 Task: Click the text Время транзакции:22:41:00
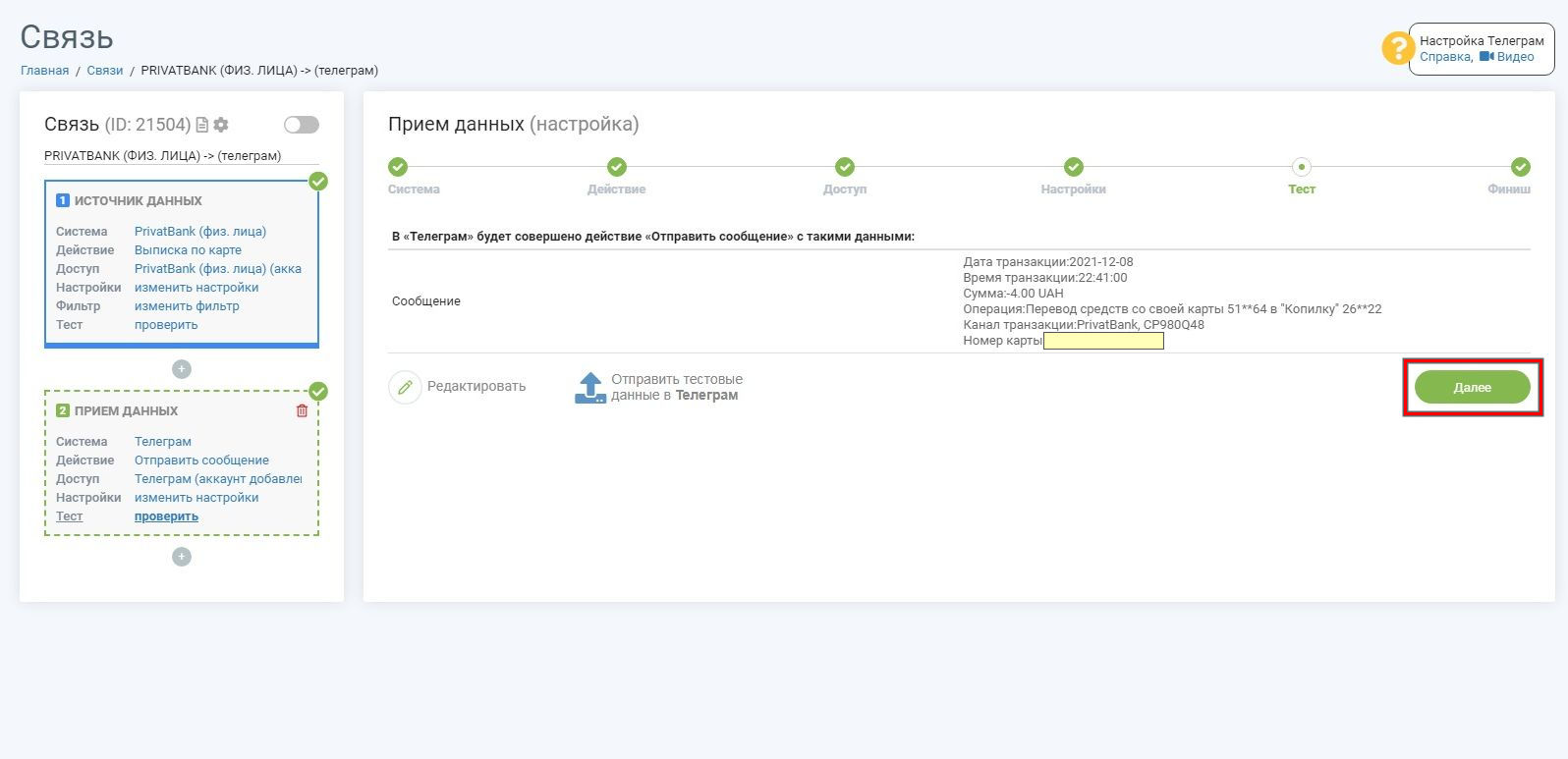[1045, 278]
